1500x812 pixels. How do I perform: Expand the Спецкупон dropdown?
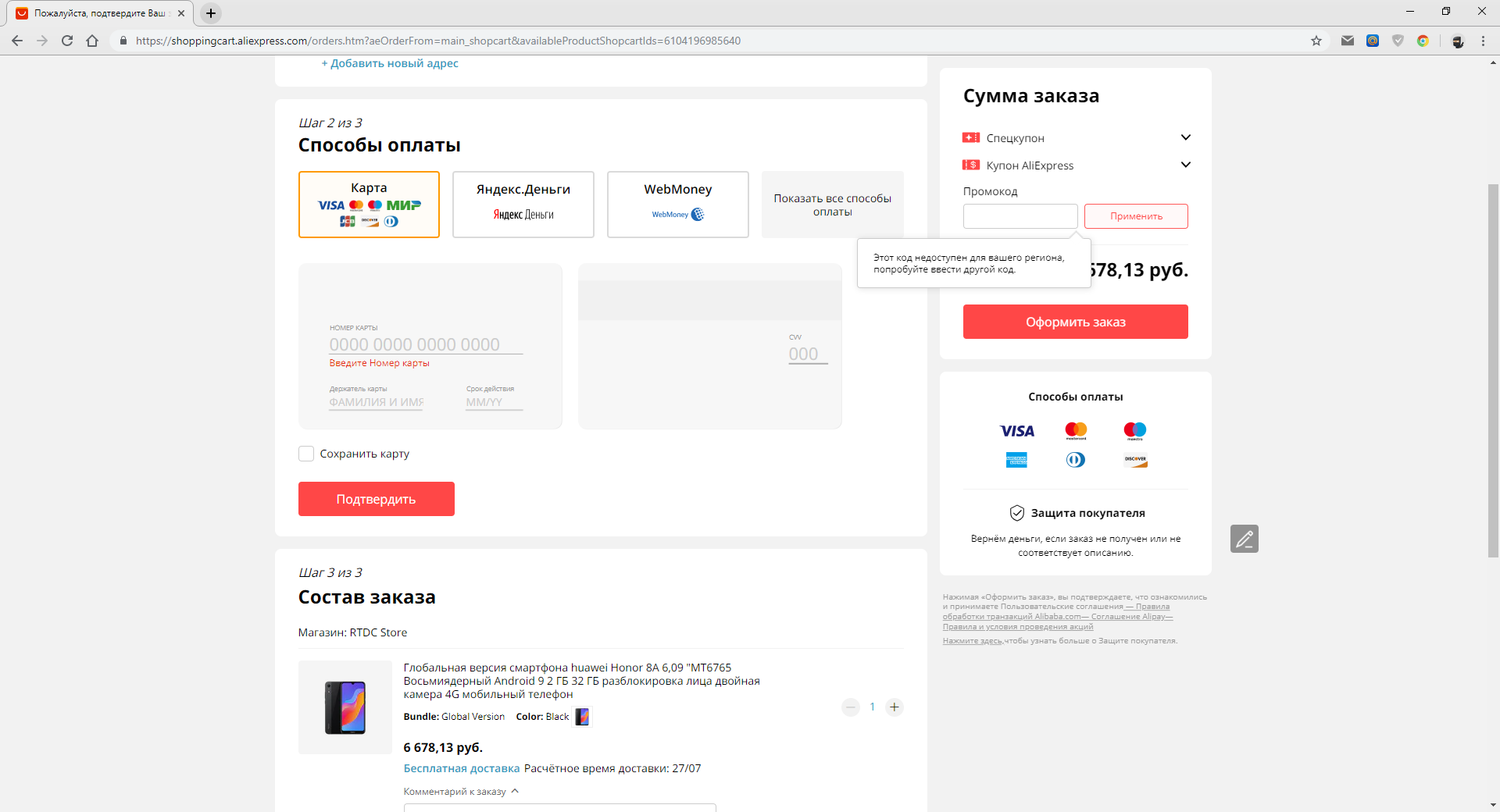[x=1185, y=137]
